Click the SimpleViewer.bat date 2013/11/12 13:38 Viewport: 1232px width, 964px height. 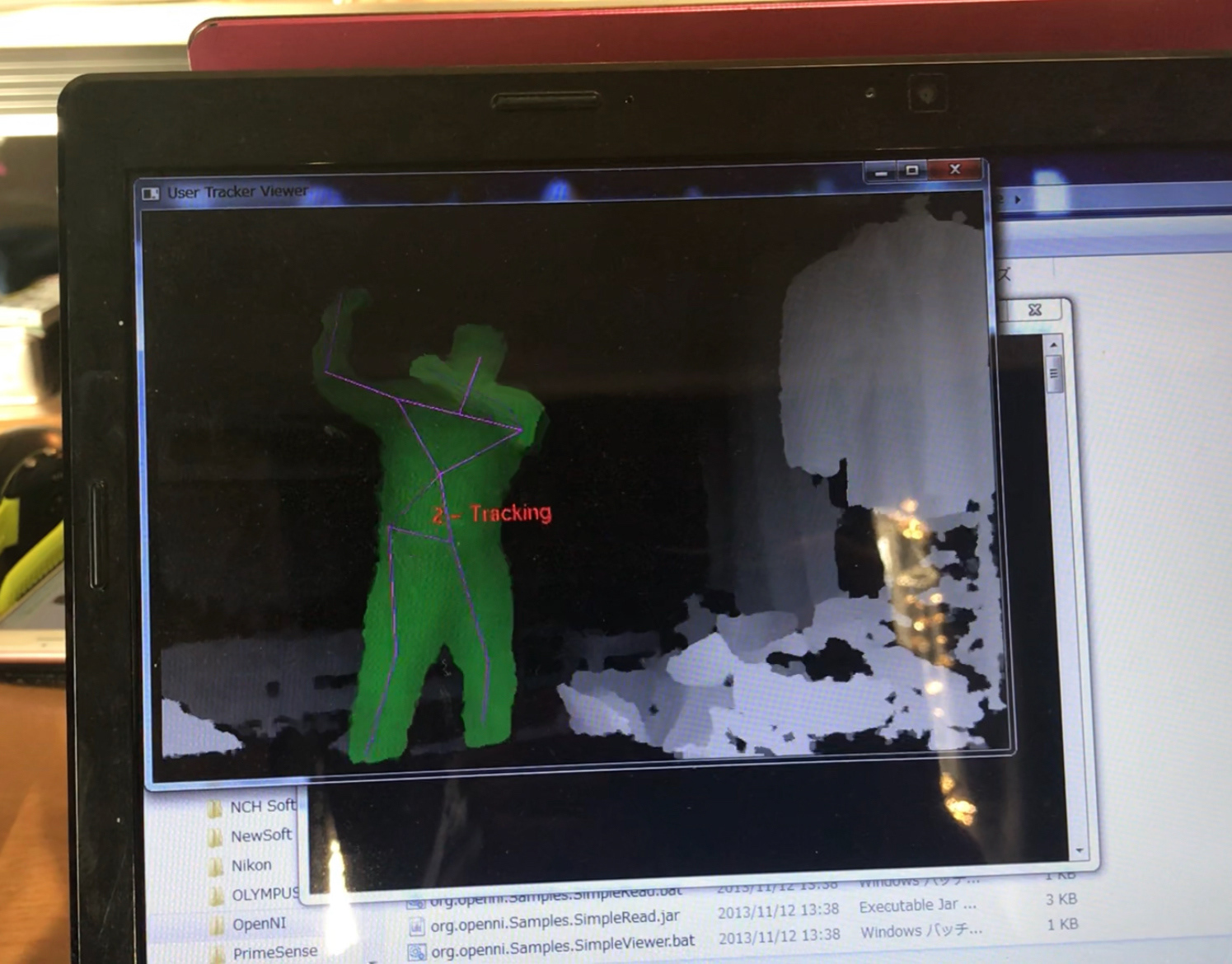pyautogui.click(x=779, y=936)
